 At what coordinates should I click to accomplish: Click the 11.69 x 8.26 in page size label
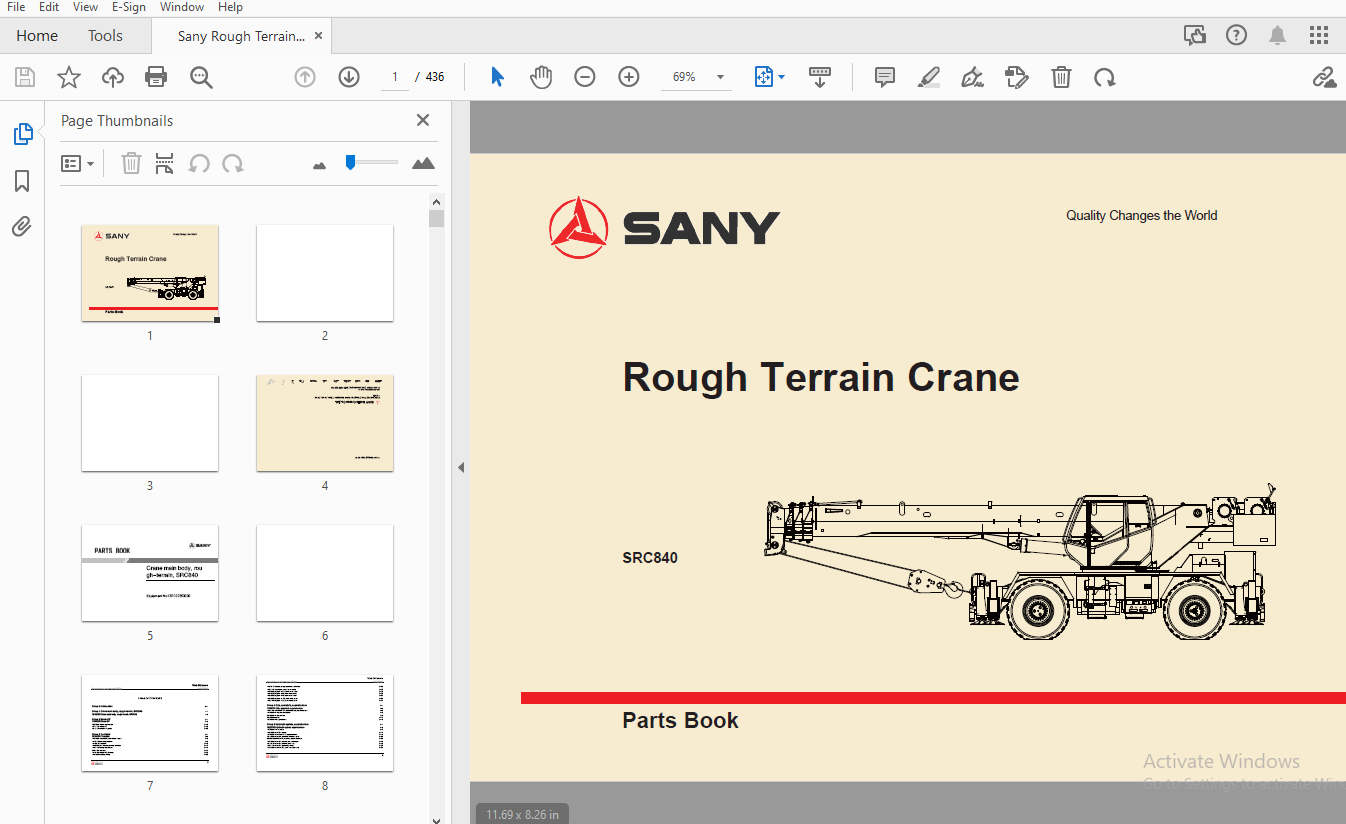pyautogui.click(x=522, y=814)
